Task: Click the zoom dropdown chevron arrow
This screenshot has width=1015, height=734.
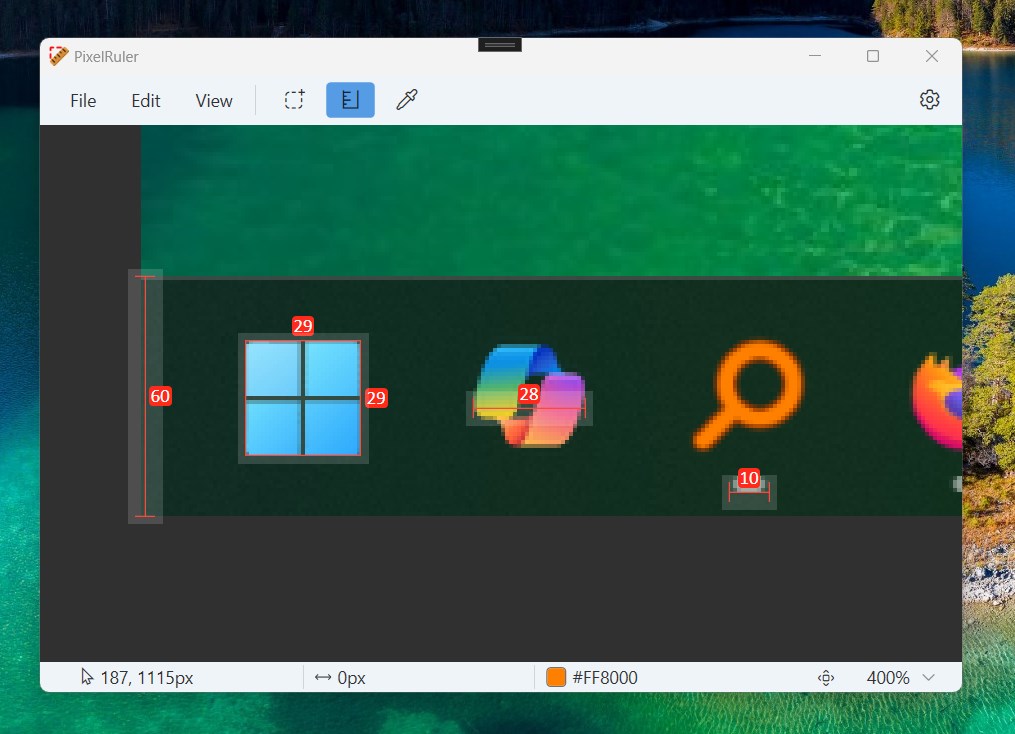Action: pos(929,678)
